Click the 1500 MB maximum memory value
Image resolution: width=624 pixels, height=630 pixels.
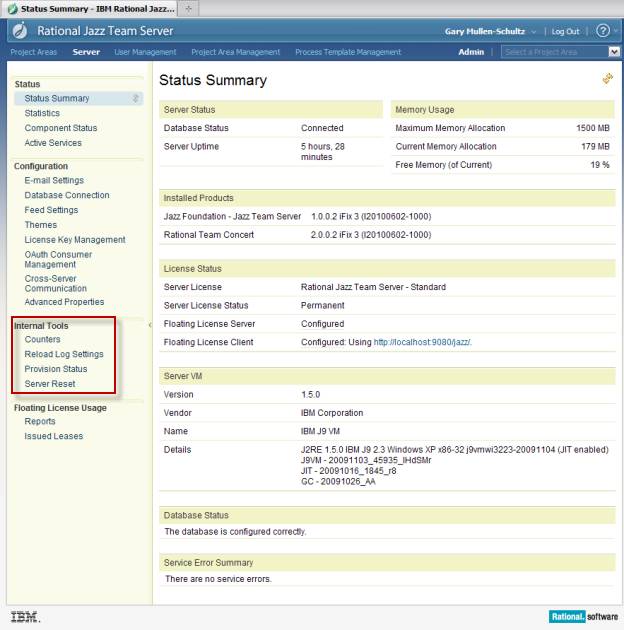(x=593, y=128)
